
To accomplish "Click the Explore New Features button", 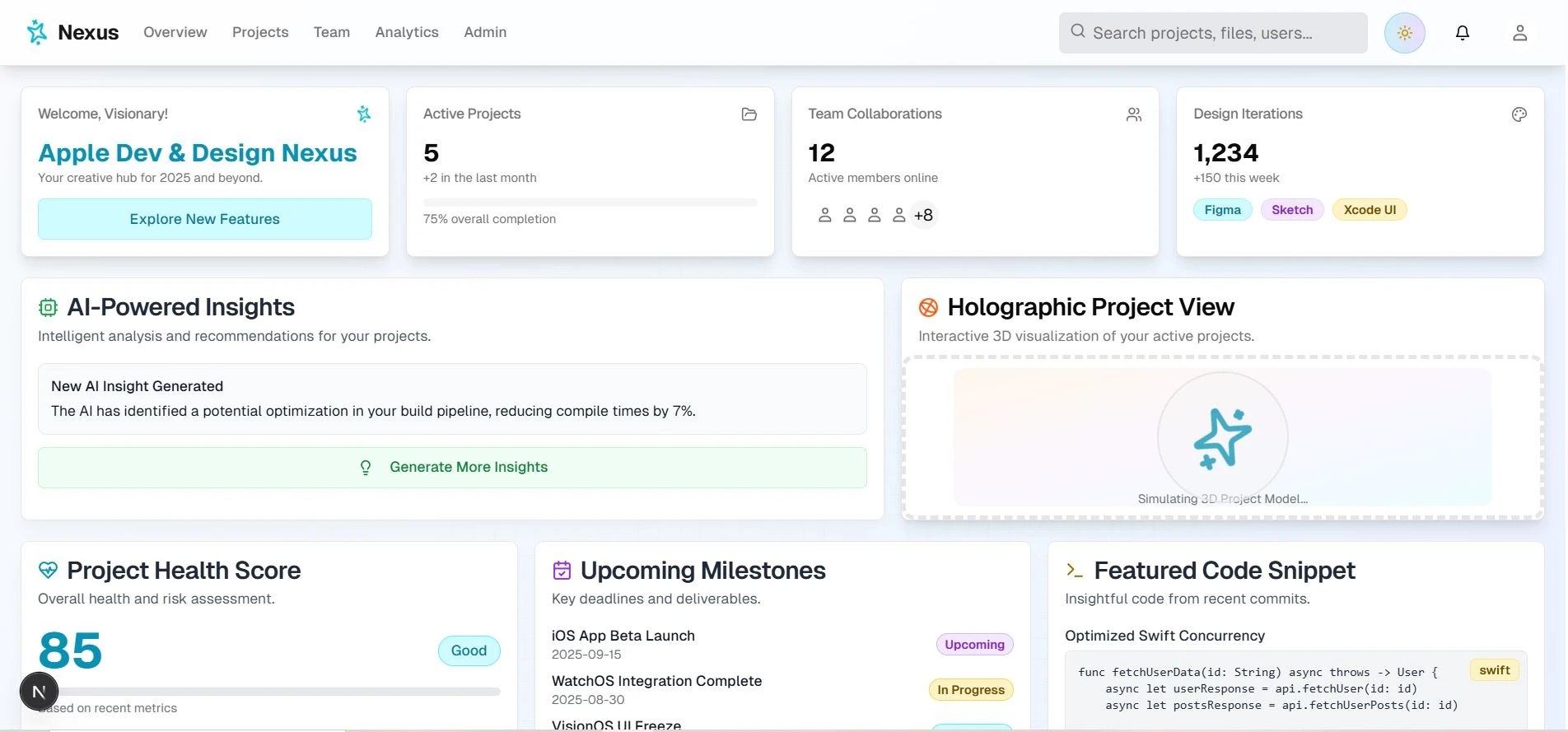I will pyautogui.click(x=205, y=219).
